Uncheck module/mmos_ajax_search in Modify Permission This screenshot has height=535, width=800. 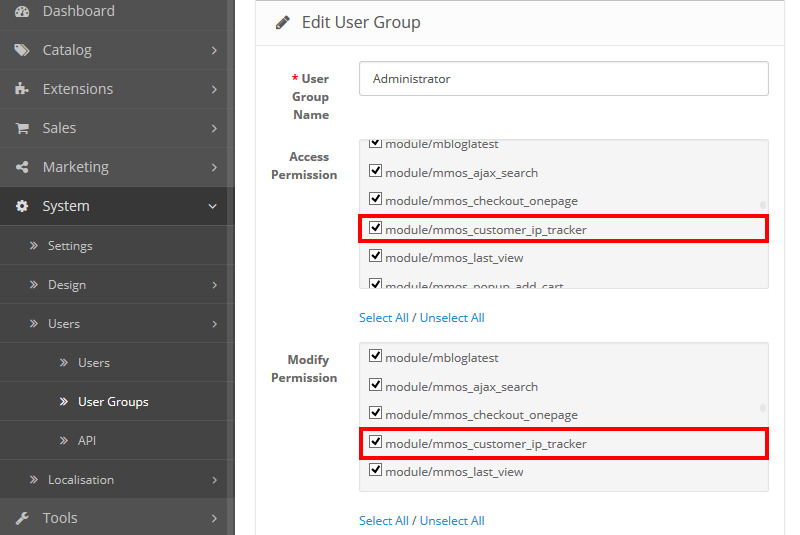click(x=376, y=386)
